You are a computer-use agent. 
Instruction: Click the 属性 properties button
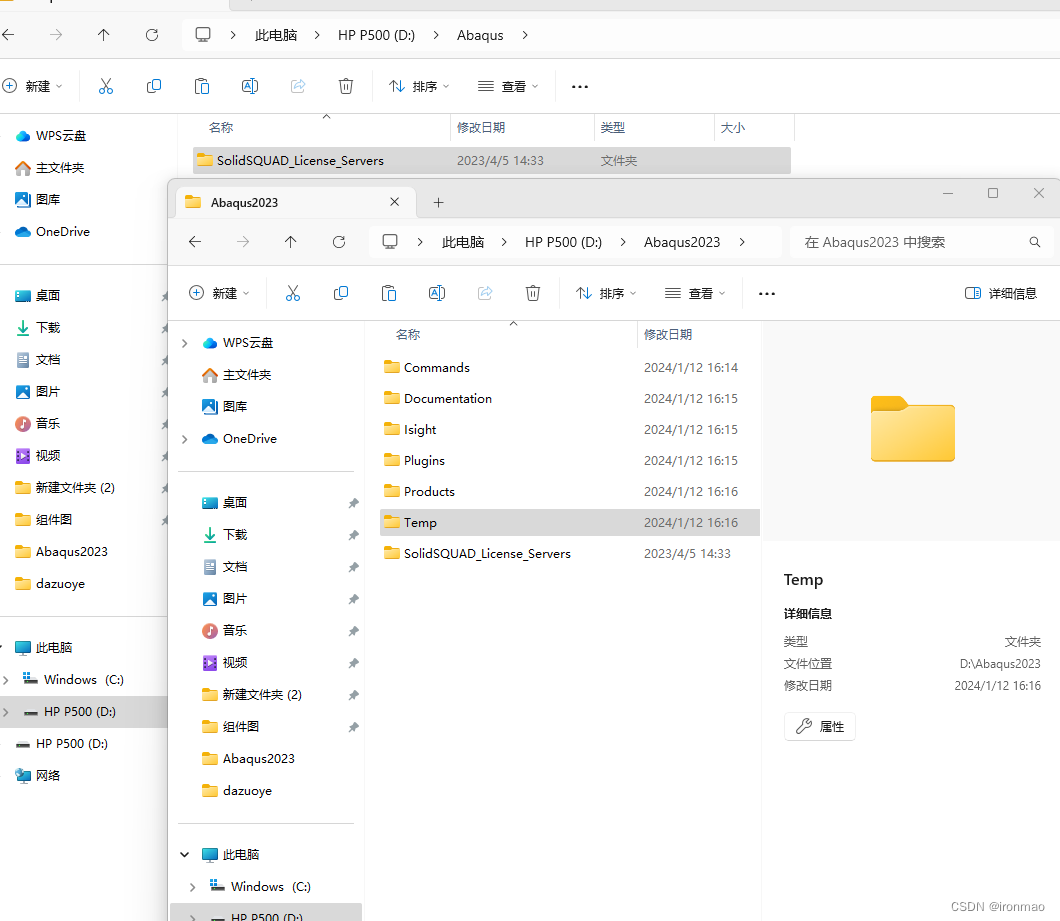pyautogui.click(x=820, y=726)
